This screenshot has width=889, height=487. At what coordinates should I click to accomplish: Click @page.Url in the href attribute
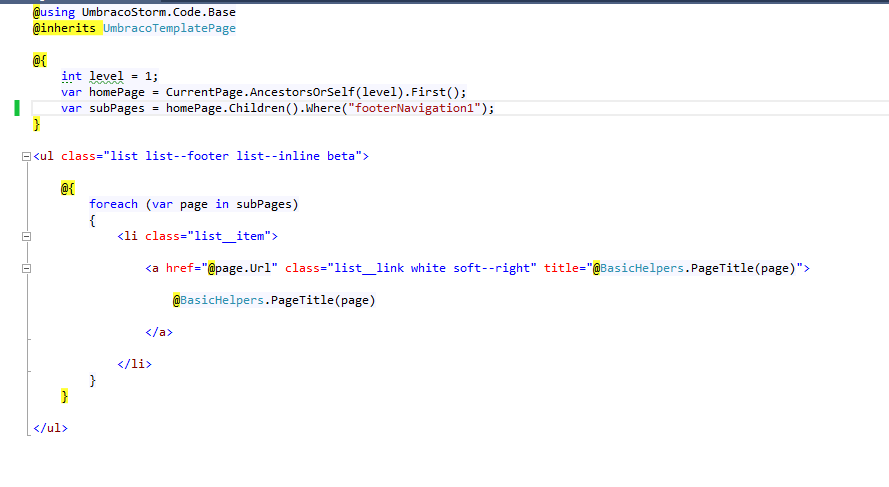coord(240,268)
